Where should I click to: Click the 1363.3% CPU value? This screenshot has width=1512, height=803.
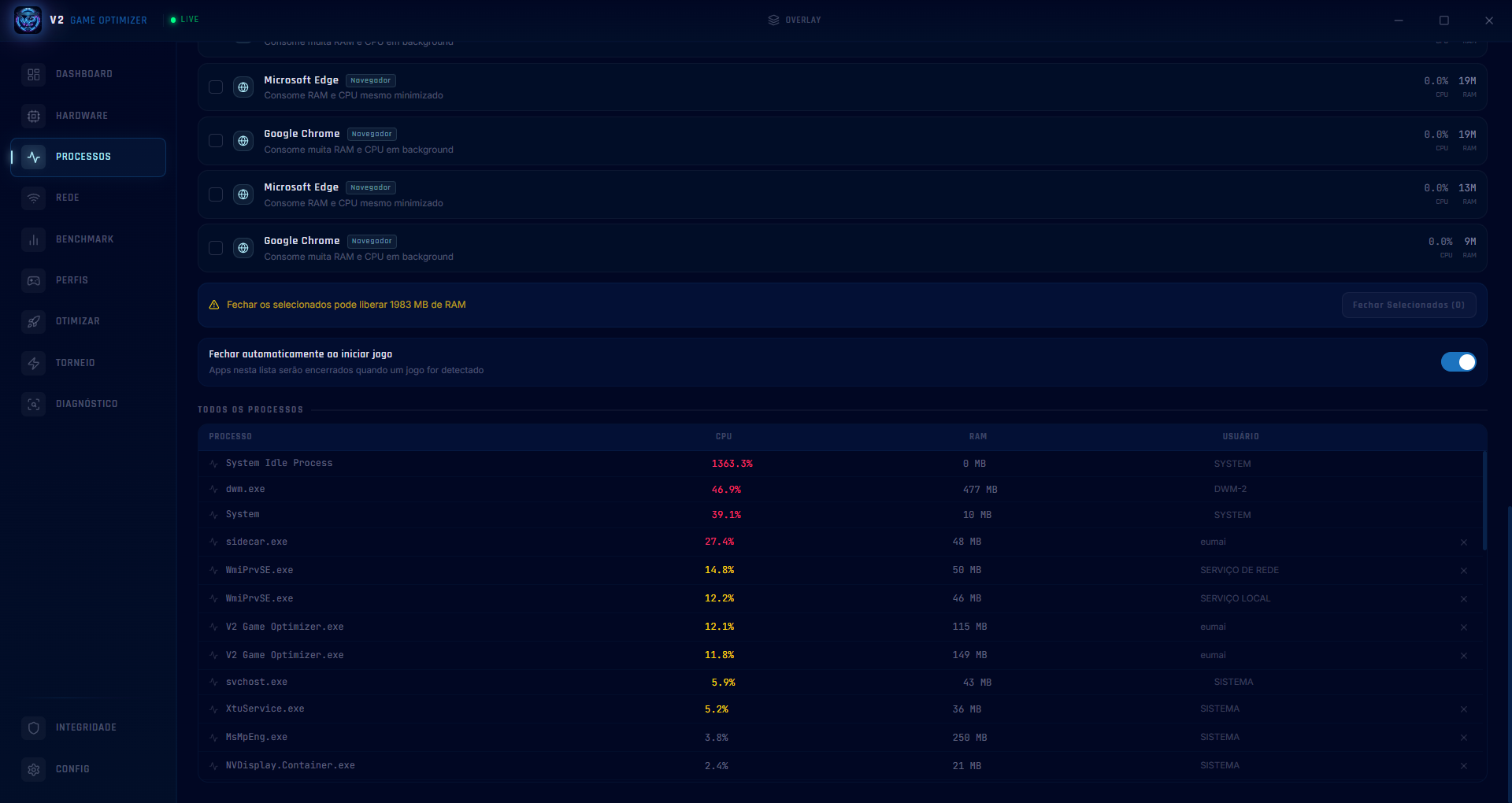[x=732, y=464]
